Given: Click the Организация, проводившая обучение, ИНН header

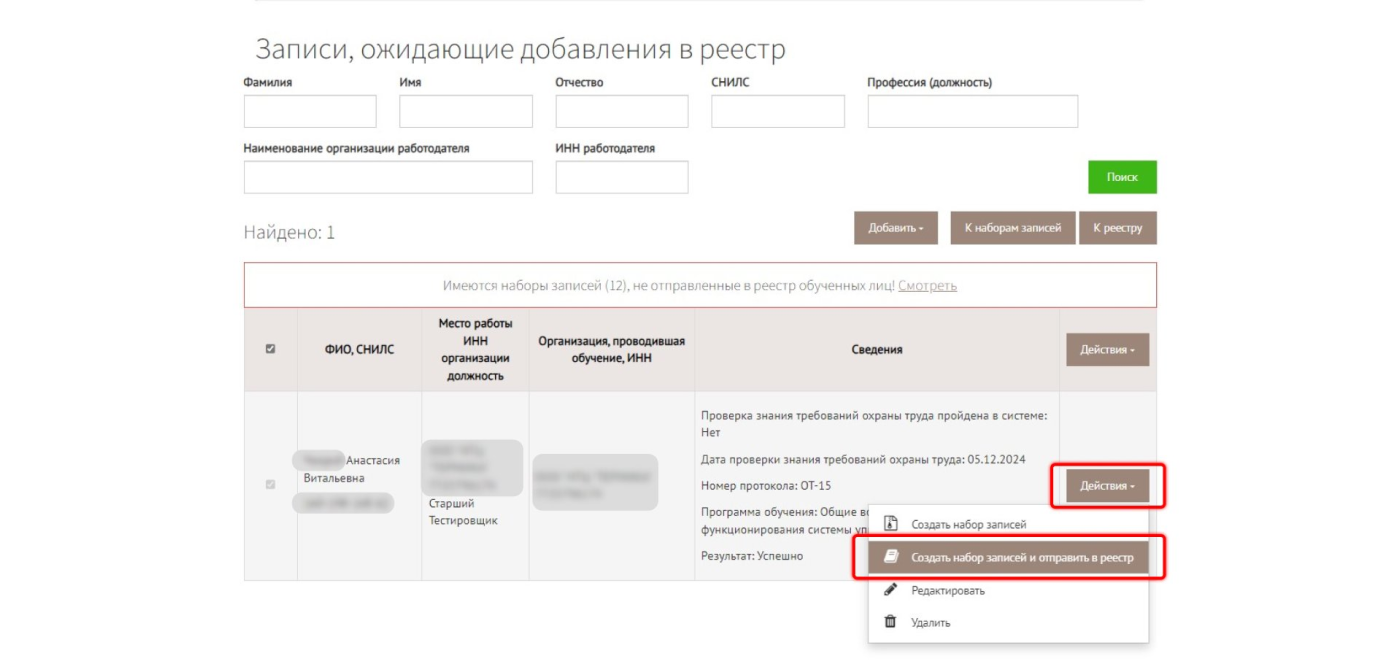Looking at the screenshot, I should pos(612,349).
